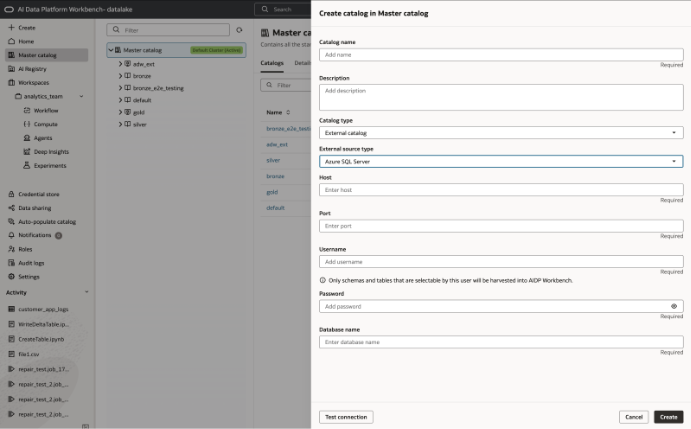
Task: Open customer_app_logs activity icon
Action: point(11,309)
